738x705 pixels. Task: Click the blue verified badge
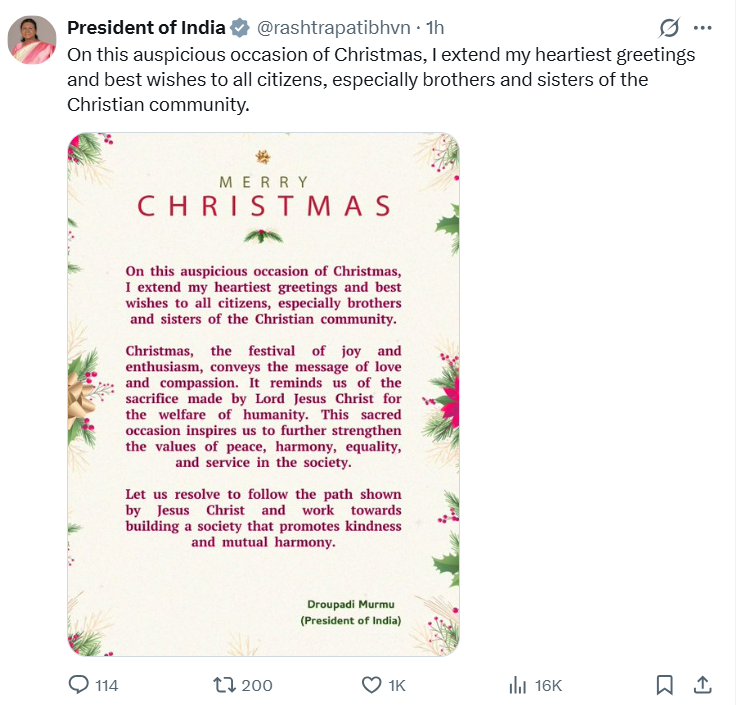240,27
